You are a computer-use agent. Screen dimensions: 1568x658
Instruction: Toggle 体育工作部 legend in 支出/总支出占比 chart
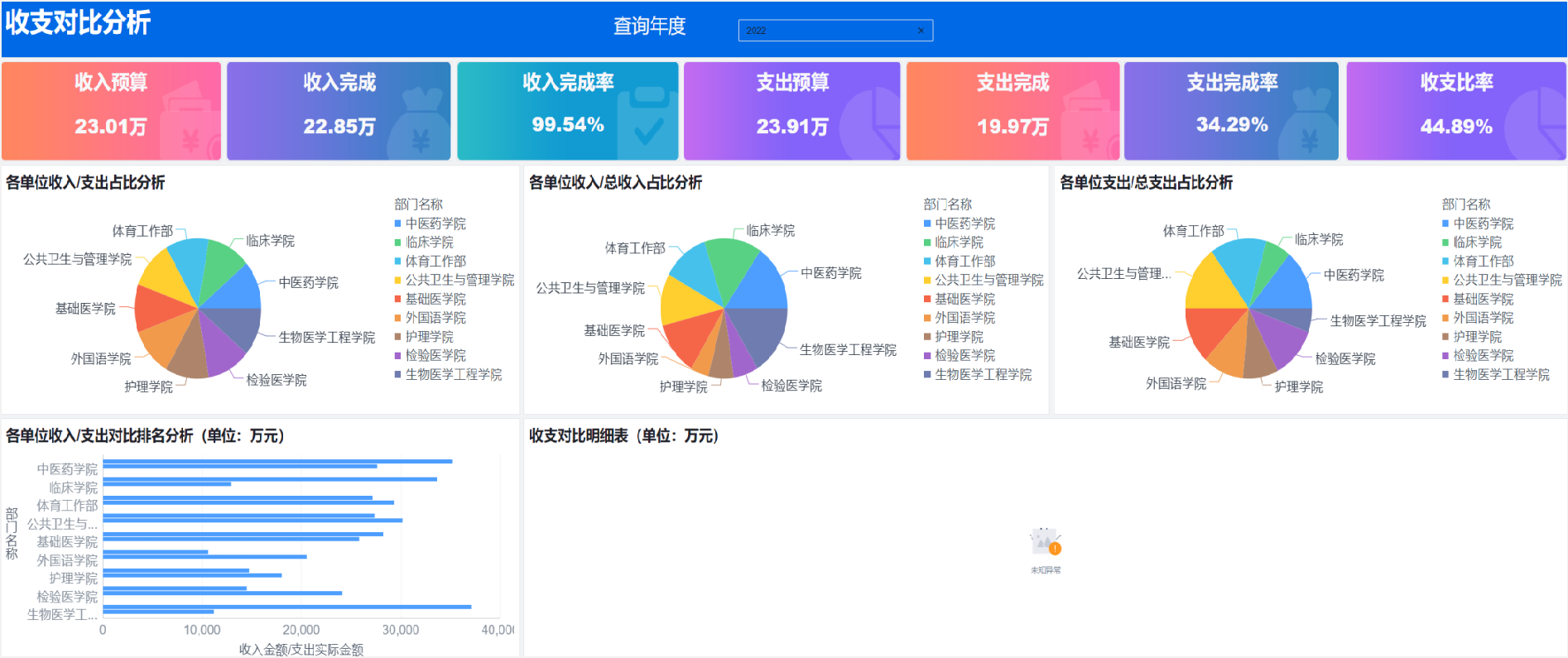coord(1478,261)
